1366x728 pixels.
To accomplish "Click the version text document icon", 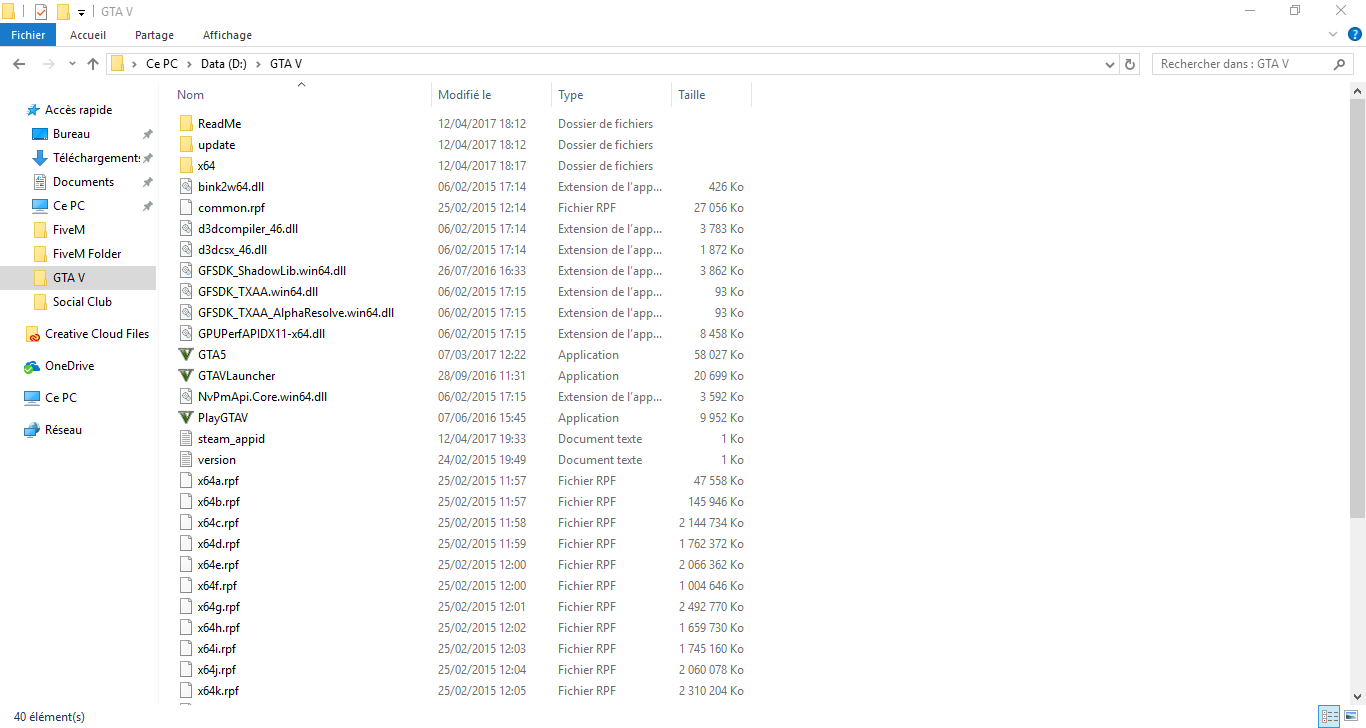I will coord(185,460).
